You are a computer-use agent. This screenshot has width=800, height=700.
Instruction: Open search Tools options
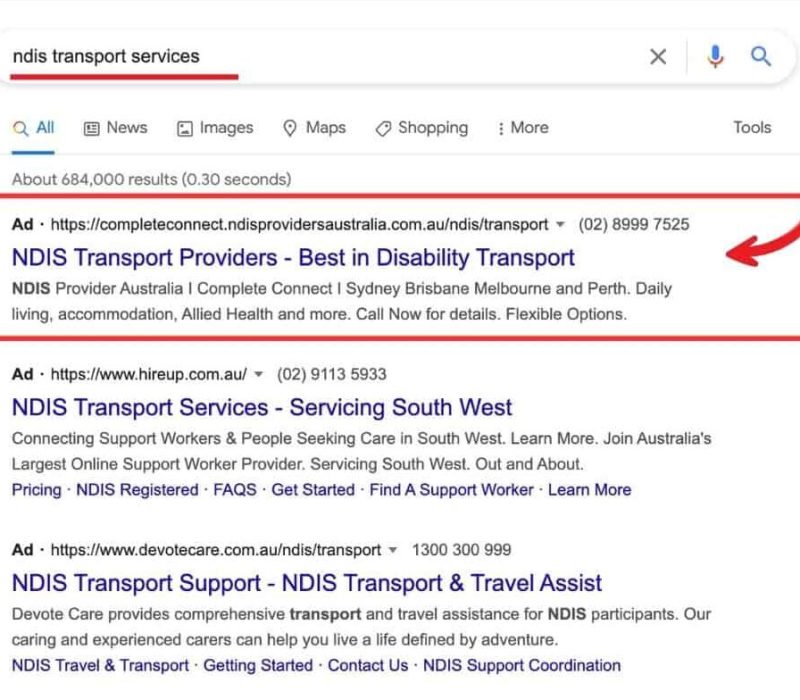[x=752, y=128]
